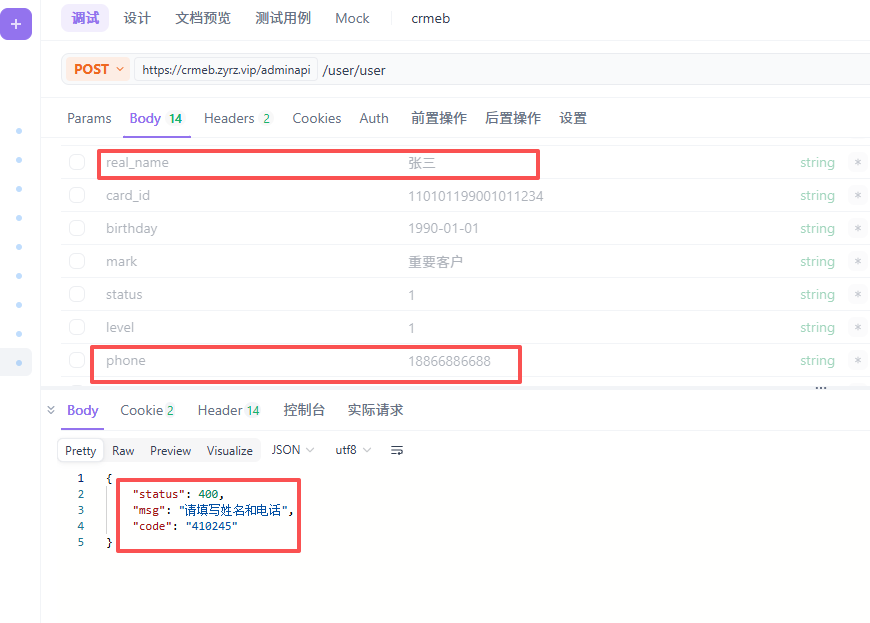The image size is (870, 623).
Task: Change type string for level
Action: tap(817, 327)
